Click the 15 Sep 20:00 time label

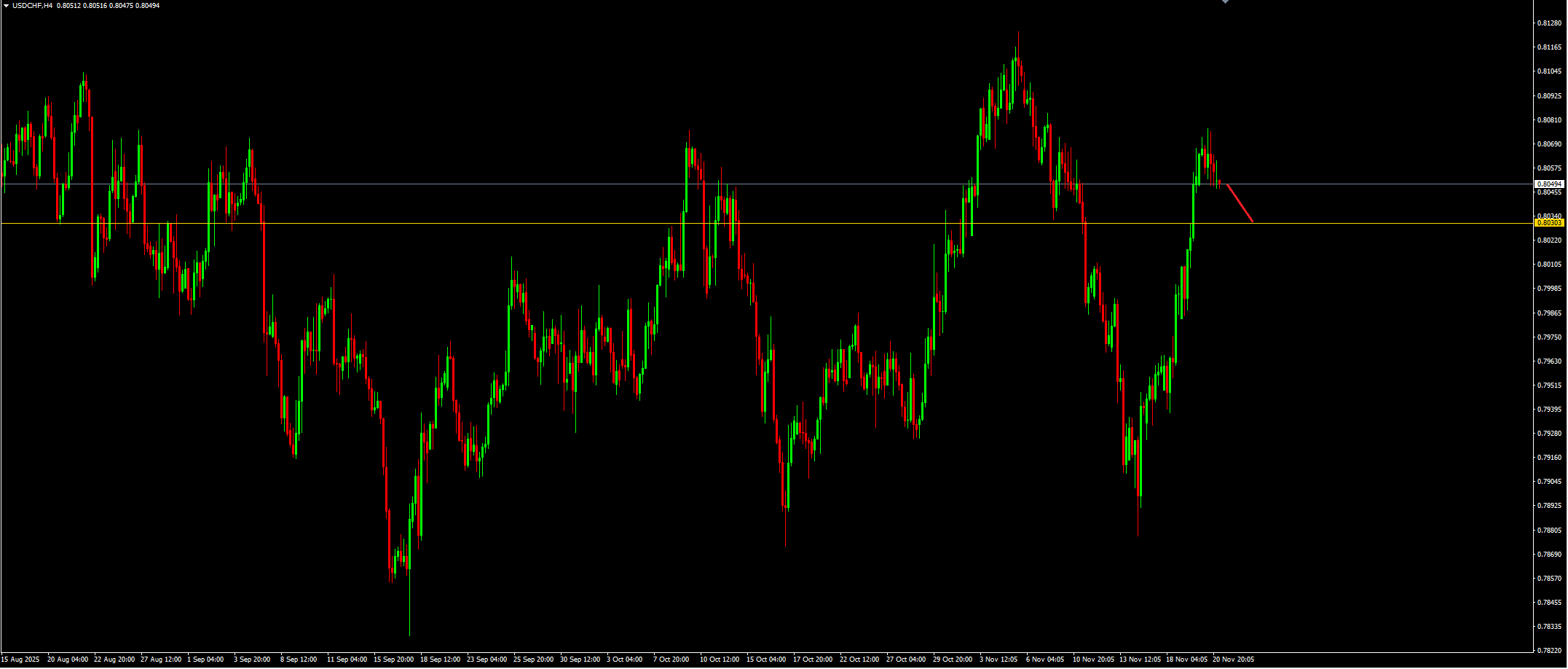[394, 660]
